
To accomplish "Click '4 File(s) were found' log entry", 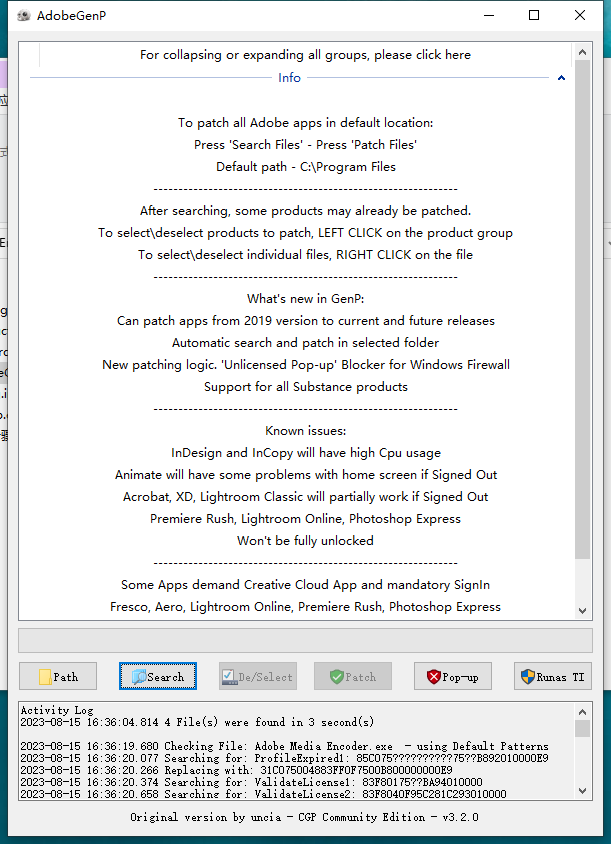I will tap(197, 722).
